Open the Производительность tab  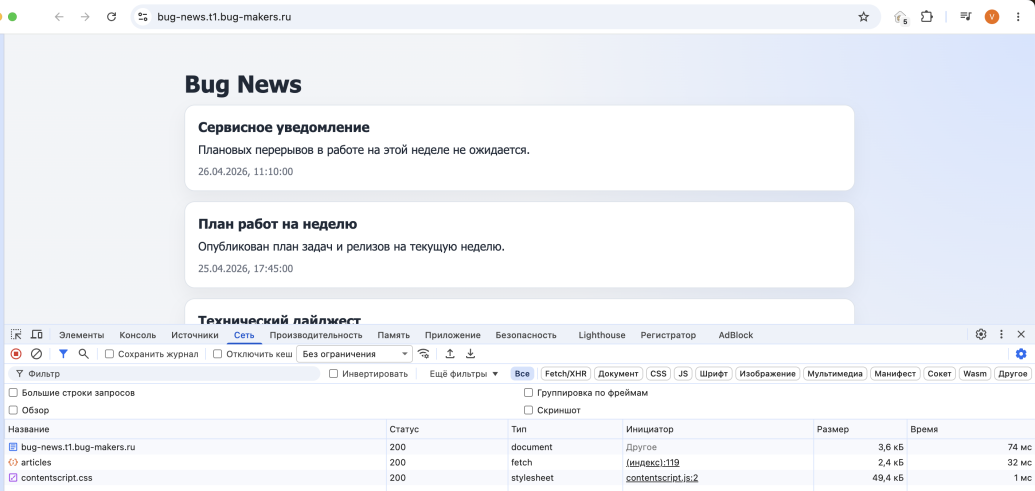click(316, 335)
